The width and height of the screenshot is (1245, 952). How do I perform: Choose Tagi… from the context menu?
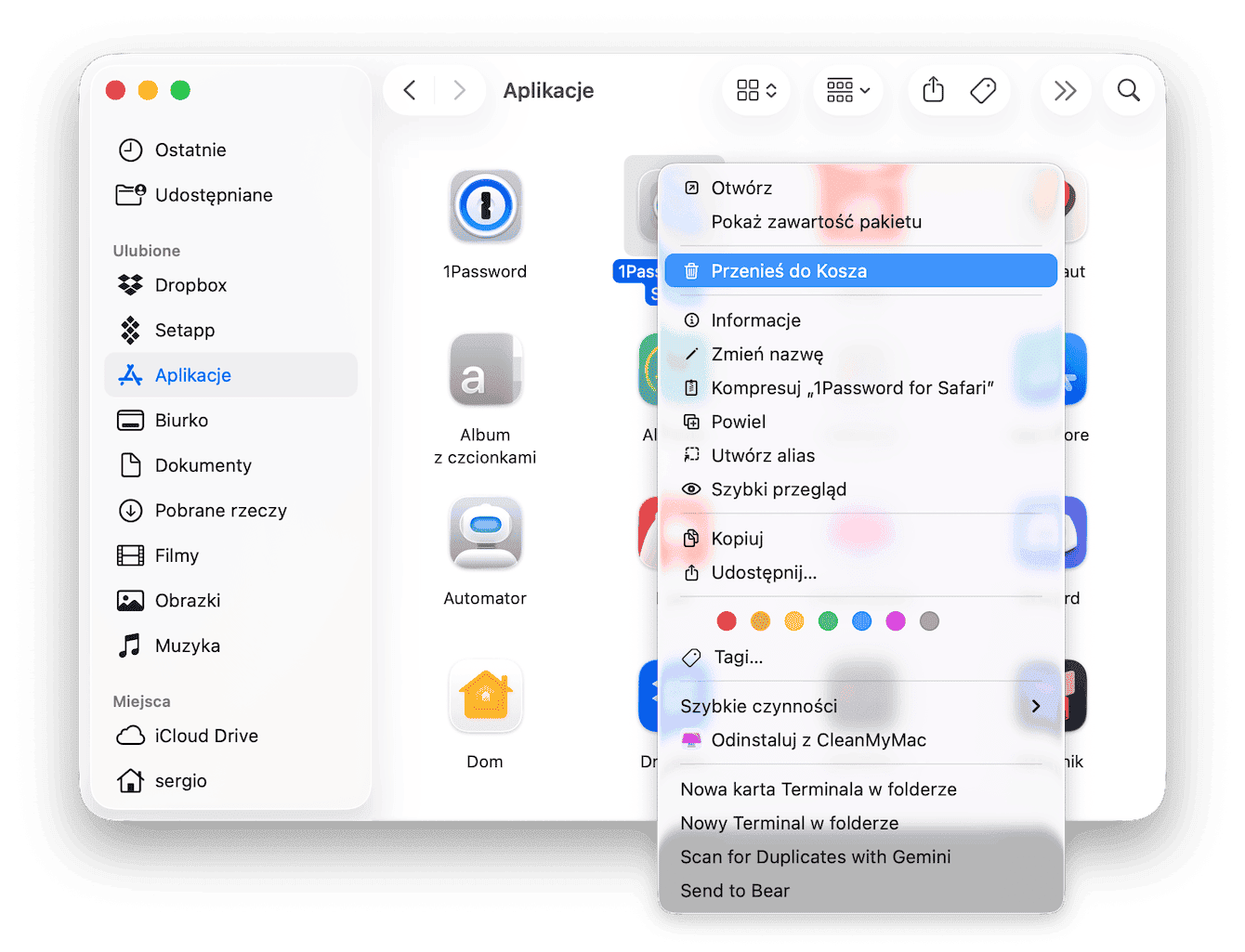point(860,657)
